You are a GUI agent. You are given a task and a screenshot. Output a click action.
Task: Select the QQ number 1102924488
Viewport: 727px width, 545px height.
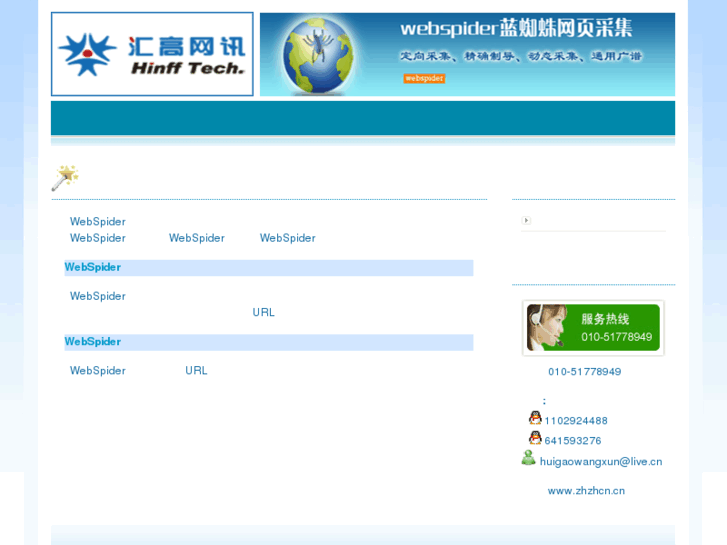pyautogui.click(x=576, y=421)
